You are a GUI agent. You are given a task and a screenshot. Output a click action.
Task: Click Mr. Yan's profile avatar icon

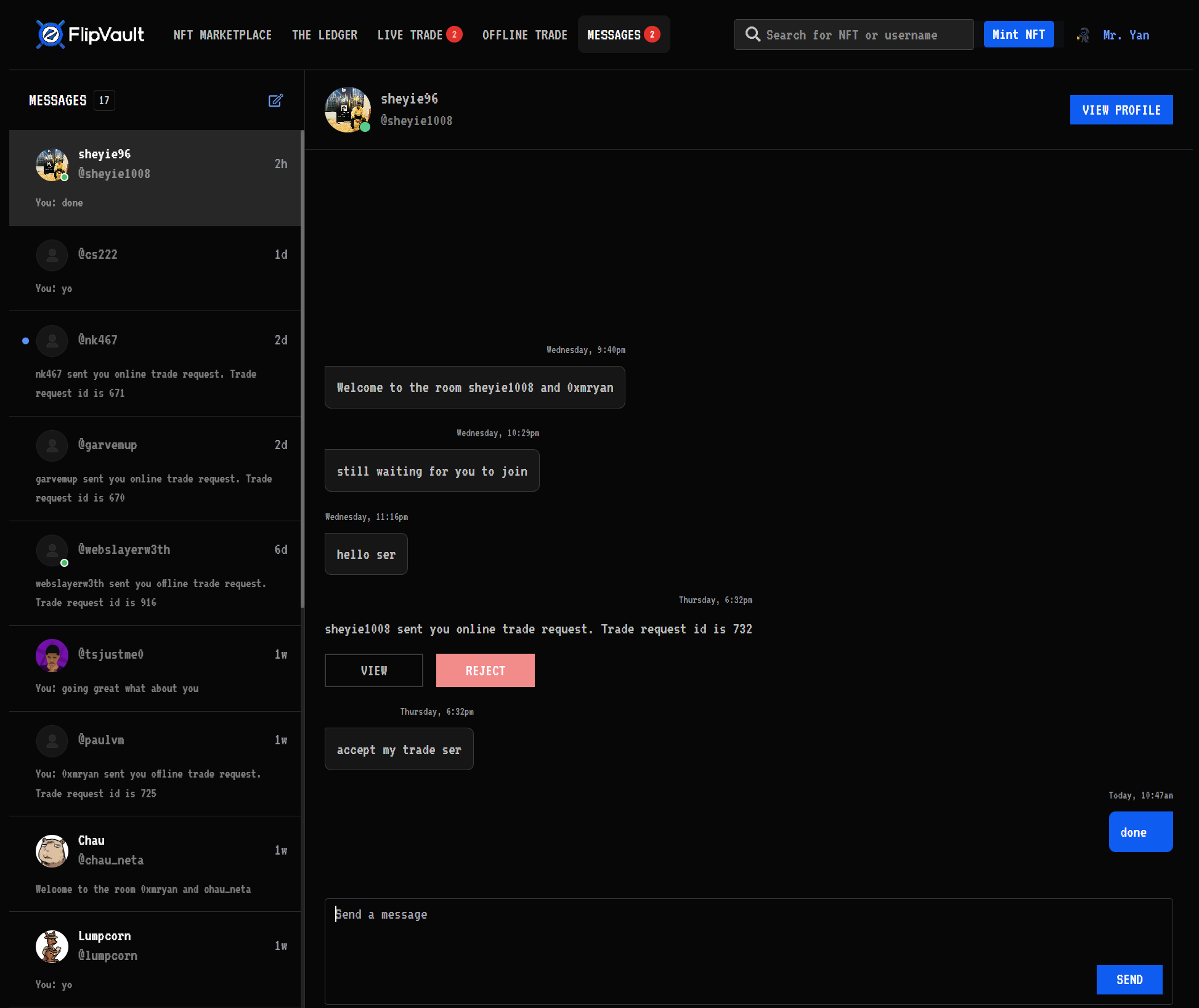(1083, 35)
